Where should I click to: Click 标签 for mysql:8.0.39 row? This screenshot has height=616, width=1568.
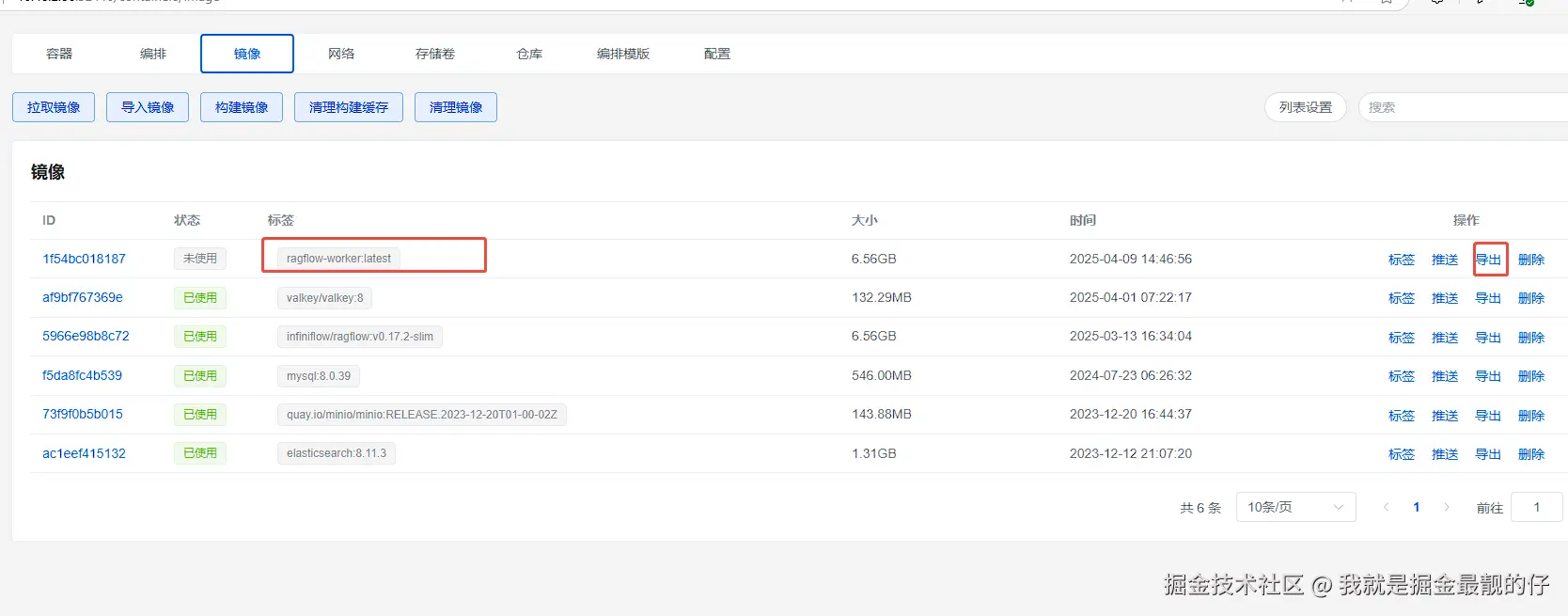pyautogui.click(x=1402, y=376)
